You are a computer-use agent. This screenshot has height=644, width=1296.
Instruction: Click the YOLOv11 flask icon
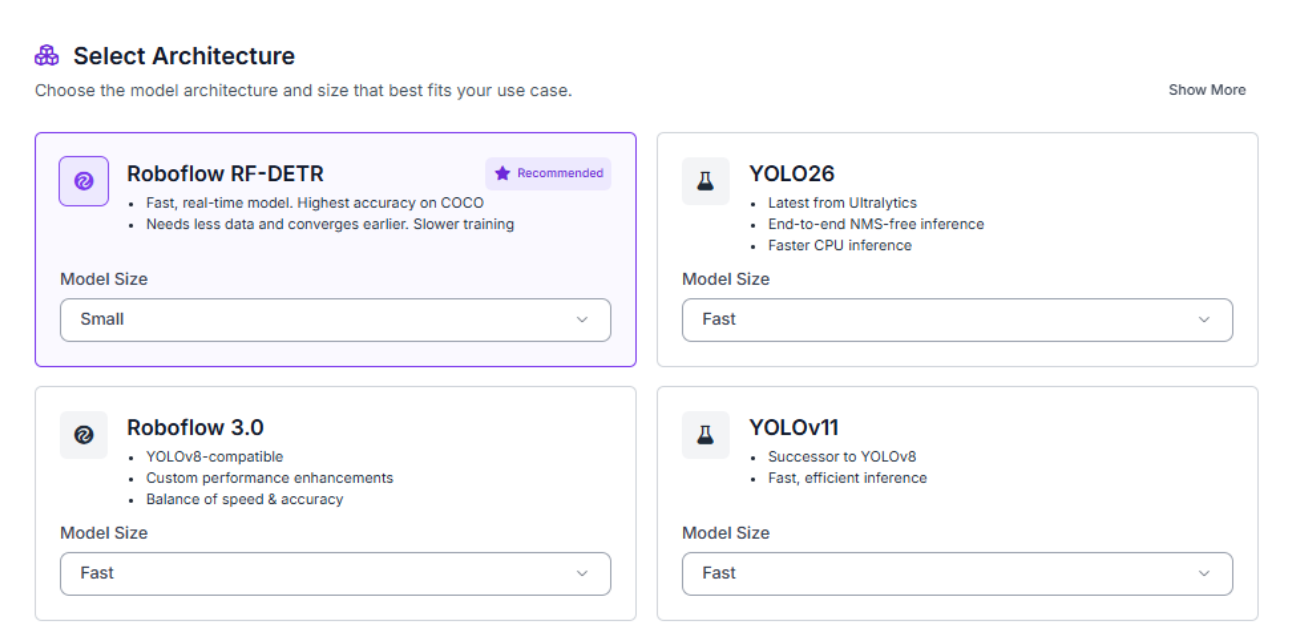706,435
